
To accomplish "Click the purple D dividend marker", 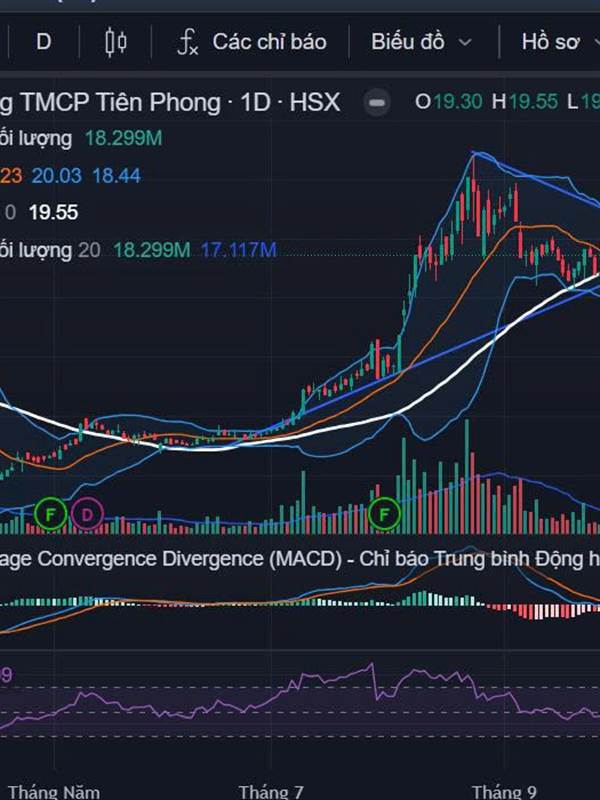I will tap(87, 514).
